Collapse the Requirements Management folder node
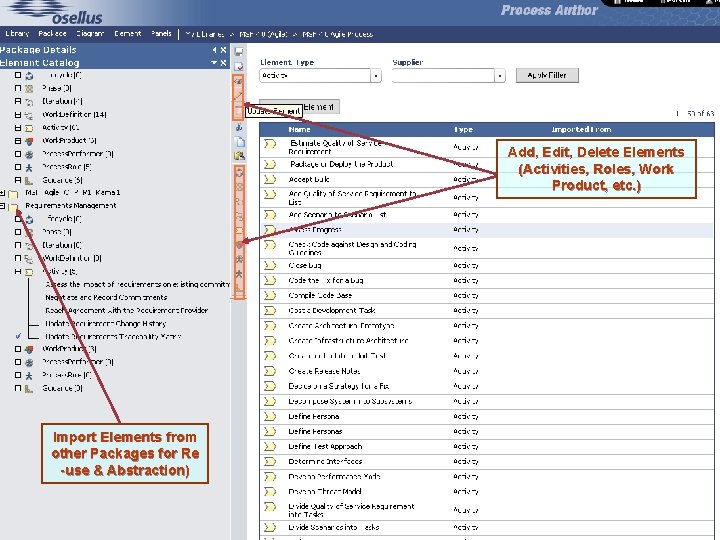720x540 pixels. (3, 206)
